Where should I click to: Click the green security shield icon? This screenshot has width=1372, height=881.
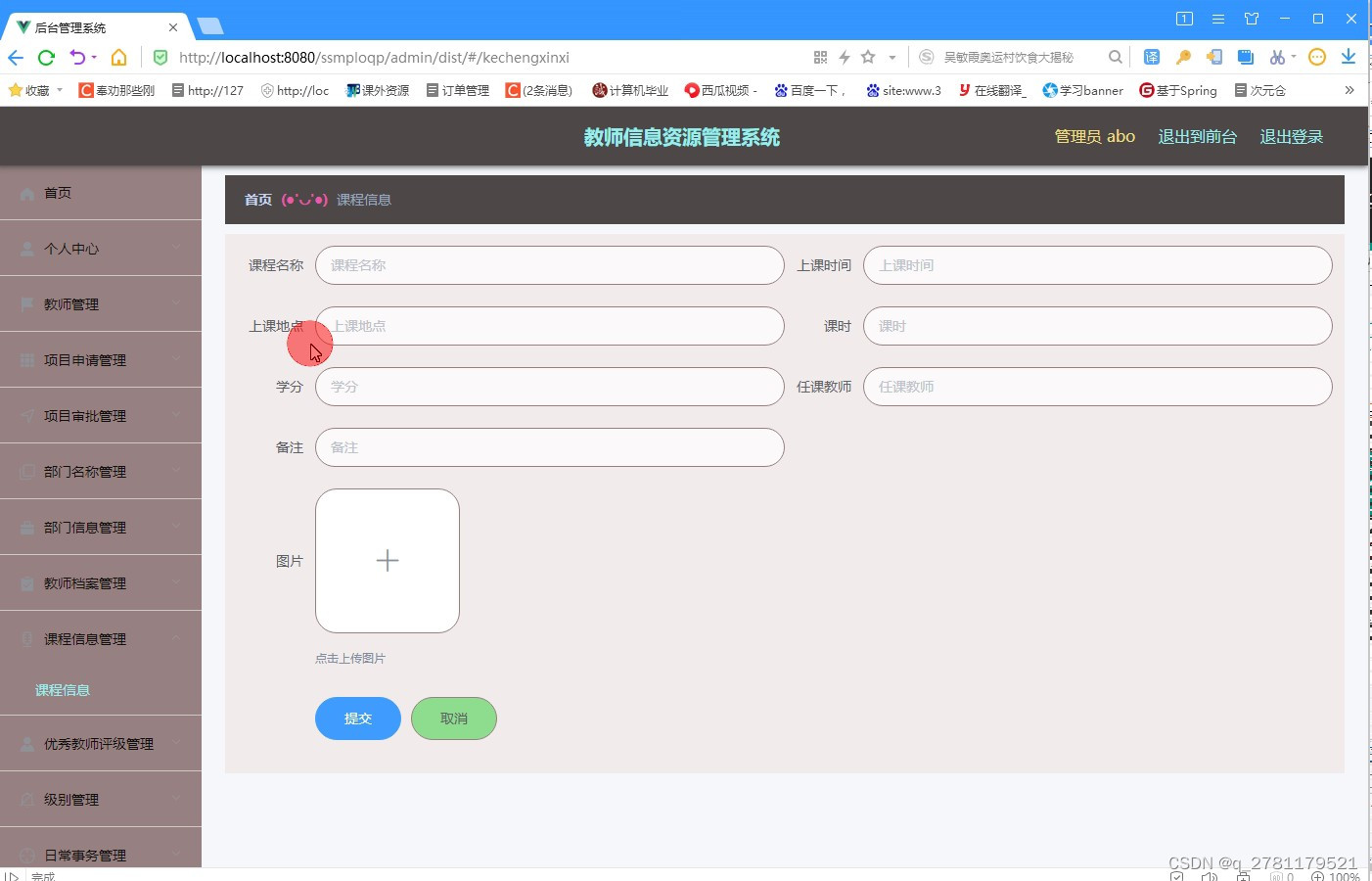[160, 57]
